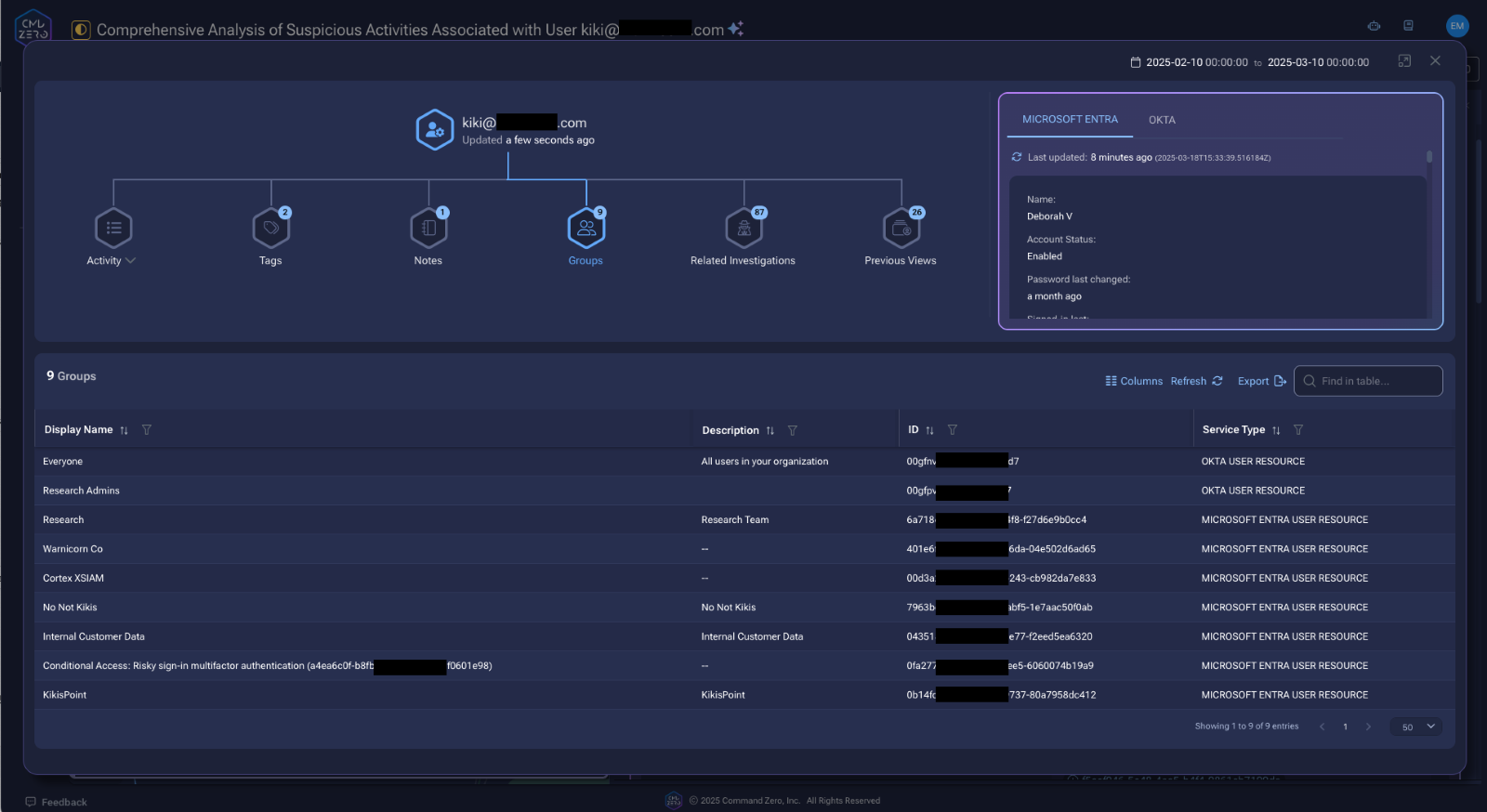Click the clipboard icon in top bar
Viewport: 1487px width, 812px height.
coord(1408,26)
